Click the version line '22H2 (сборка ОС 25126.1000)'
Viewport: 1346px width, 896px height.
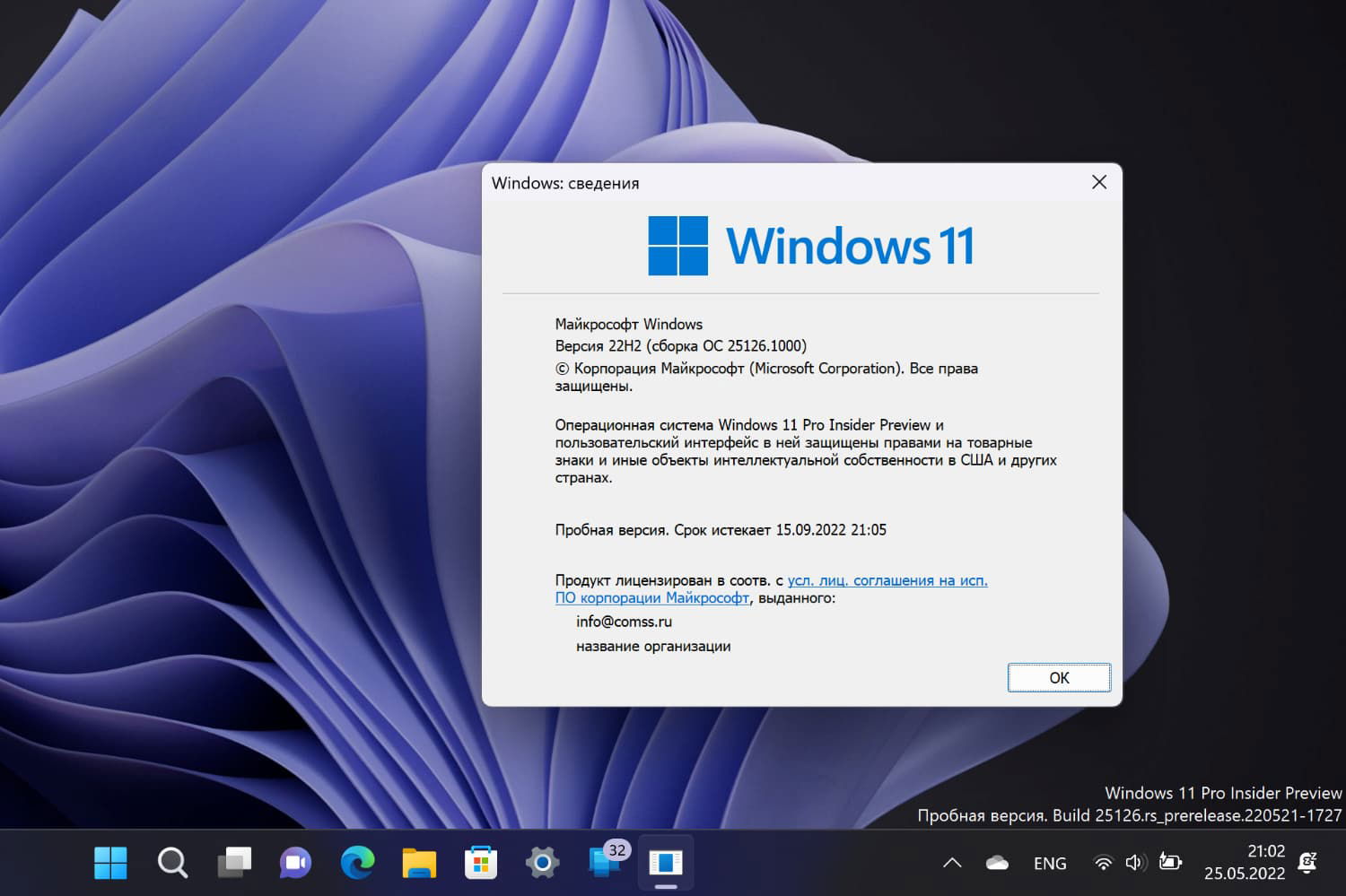tap(707, 345)
